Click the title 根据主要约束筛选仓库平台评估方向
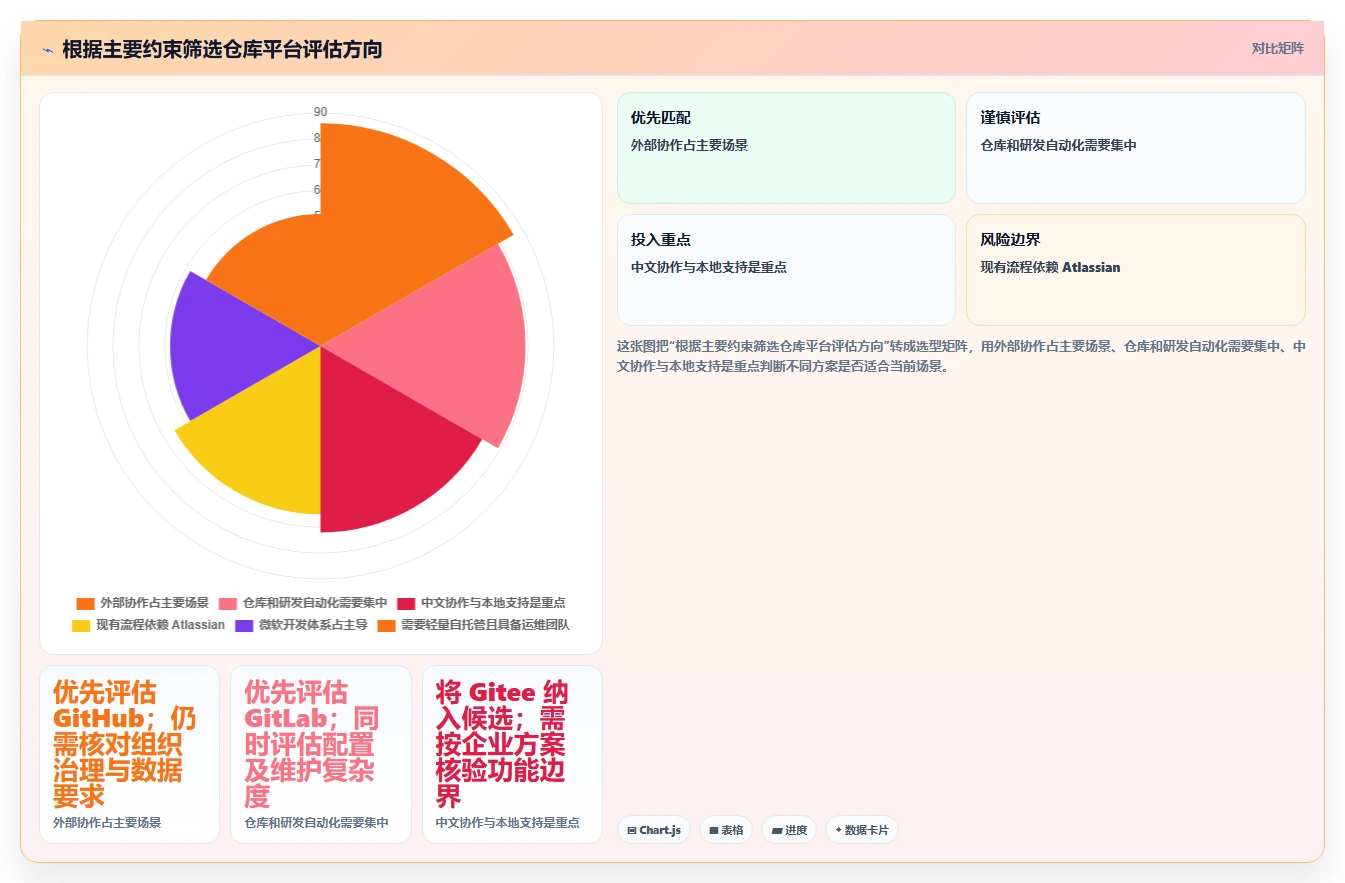This screenshot has width=1345, height=883. (x=222, y=49)
